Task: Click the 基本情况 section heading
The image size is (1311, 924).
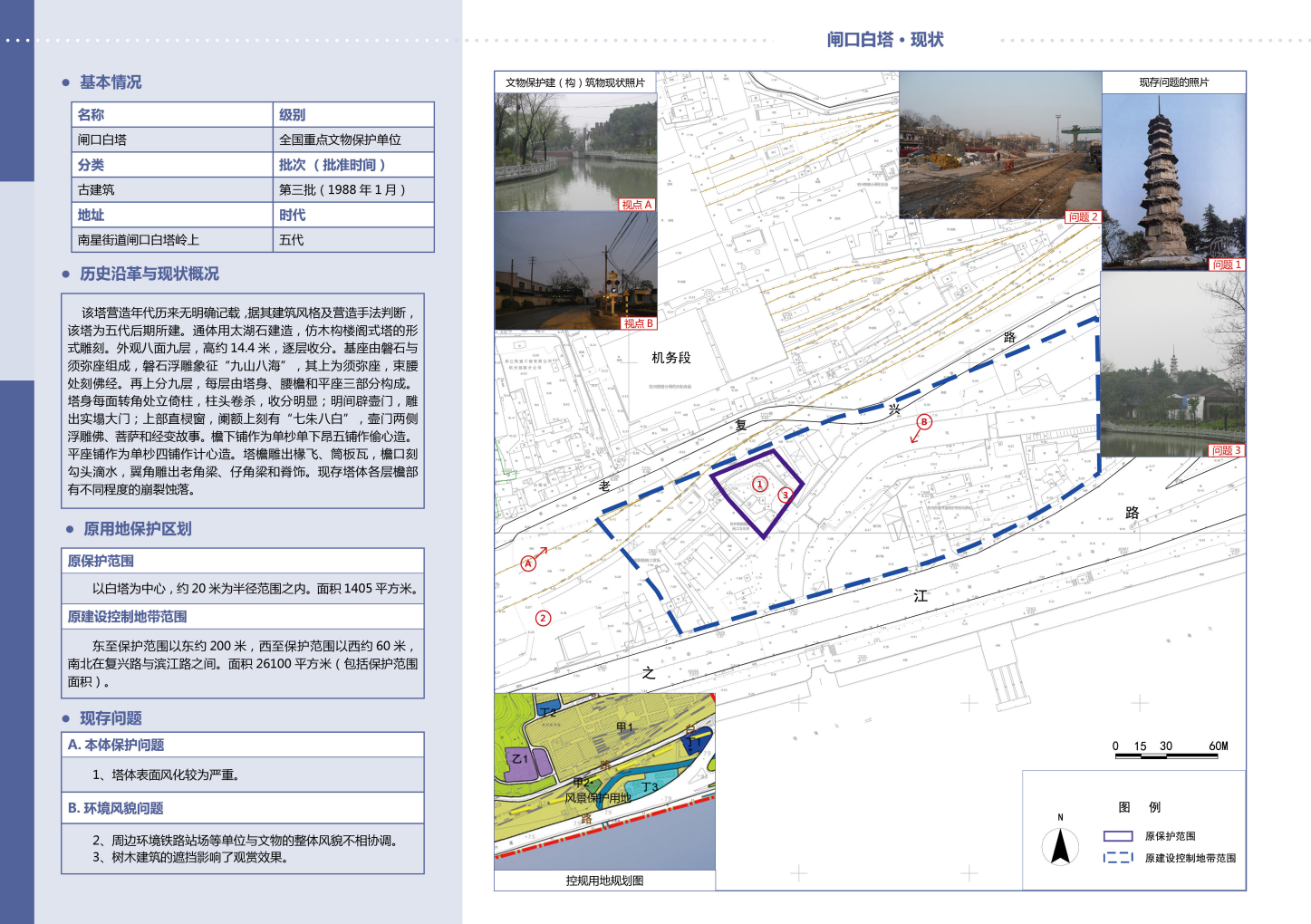Action: coord(111,82)
